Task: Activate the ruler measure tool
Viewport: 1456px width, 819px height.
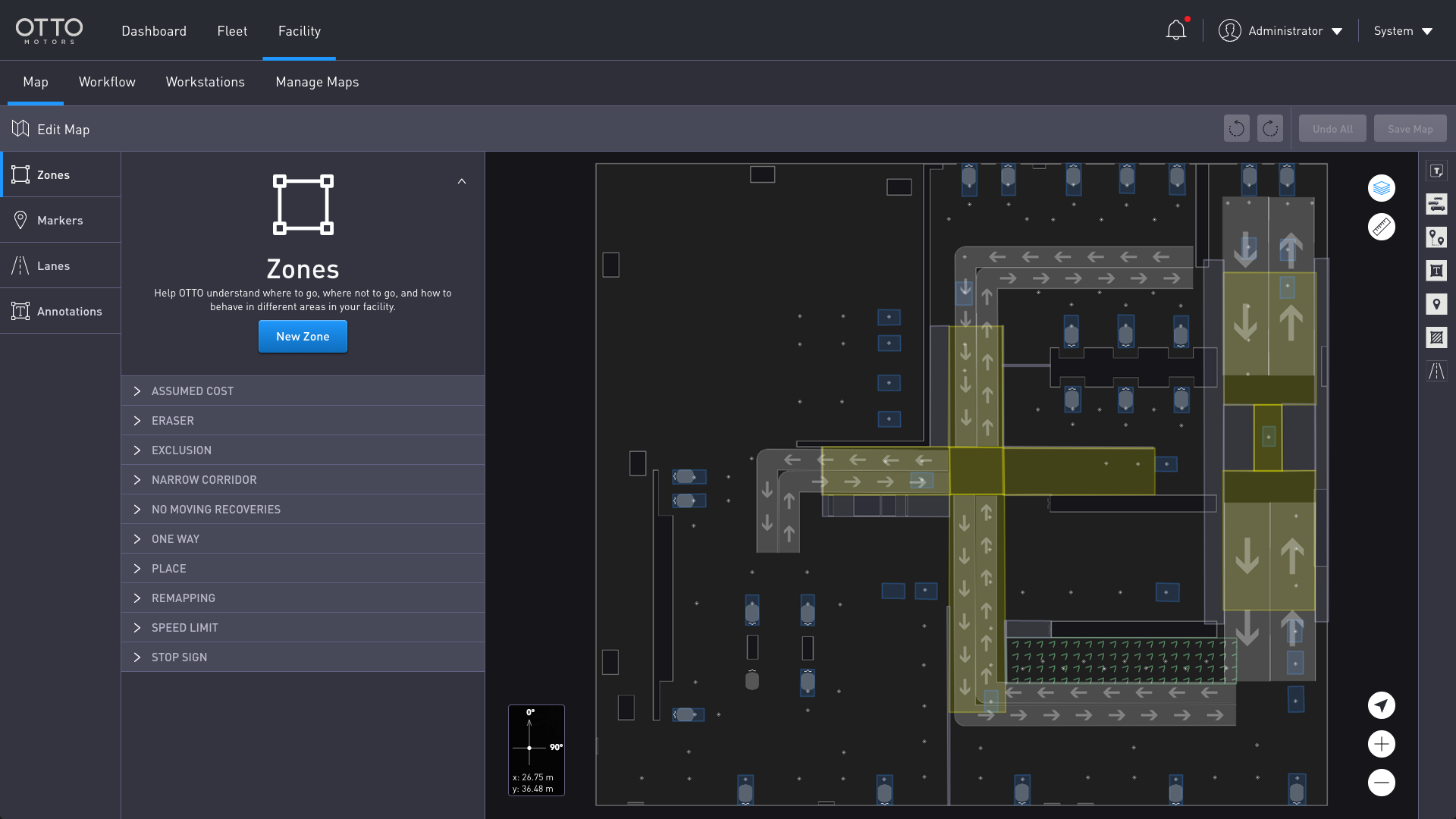Action: coord(1381,227)
